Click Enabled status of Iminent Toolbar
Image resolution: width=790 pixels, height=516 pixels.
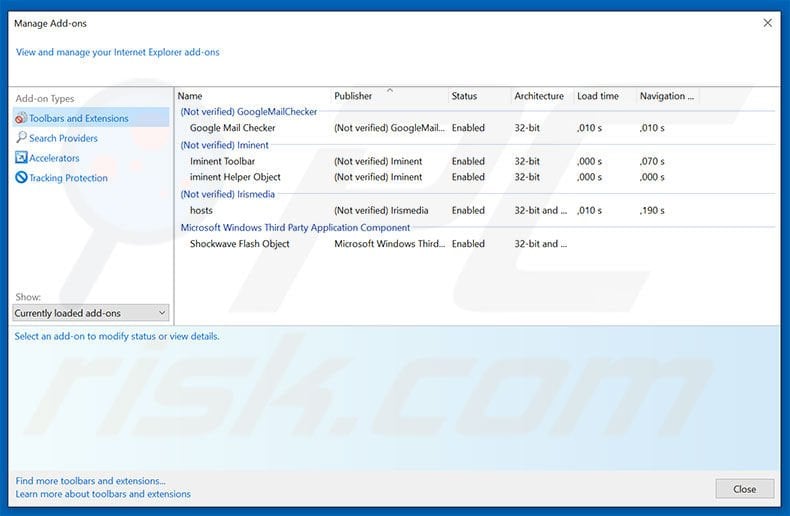point(468,161)
